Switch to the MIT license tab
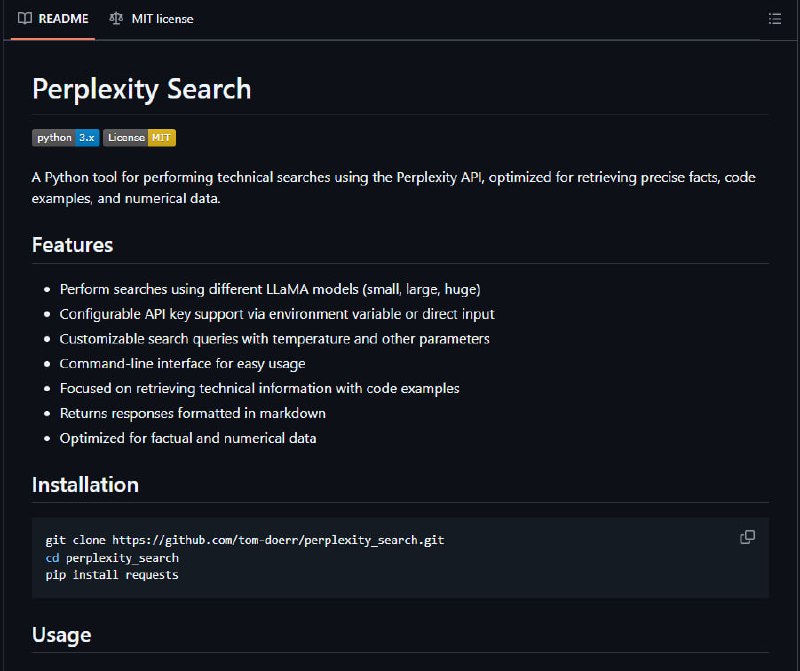The image size is (800, 671). point(152,19)
